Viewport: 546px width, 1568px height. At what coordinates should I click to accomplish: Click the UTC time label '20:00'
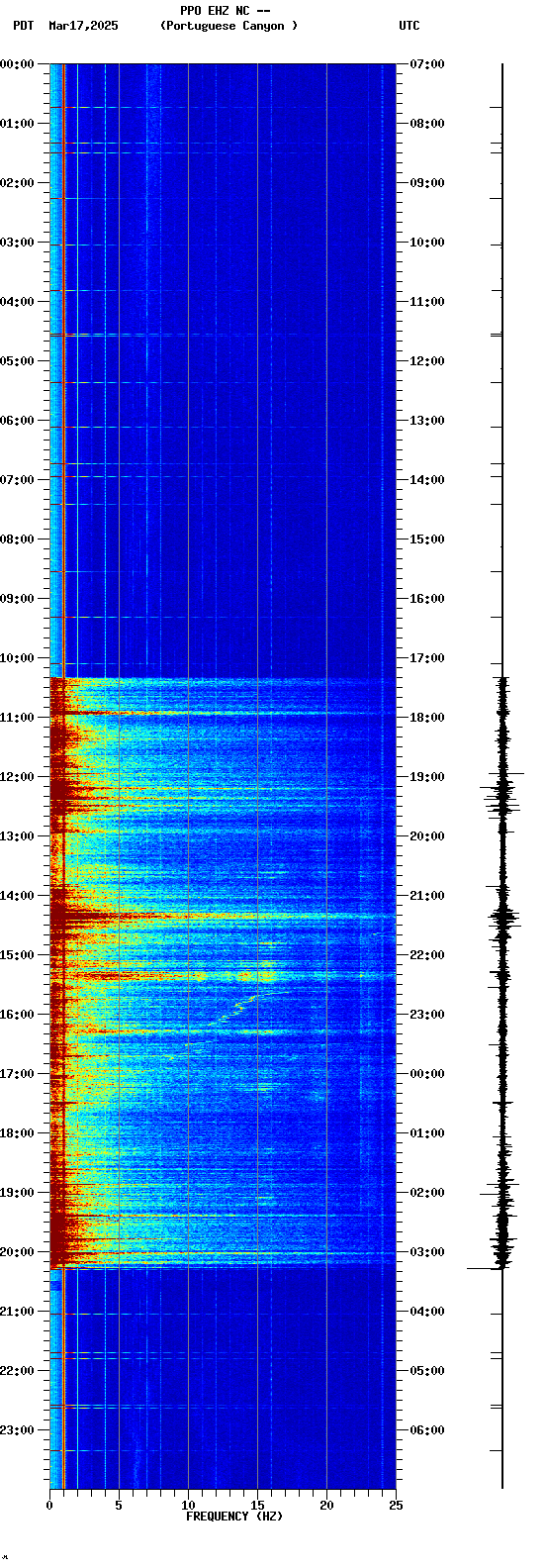coord(427,836)
